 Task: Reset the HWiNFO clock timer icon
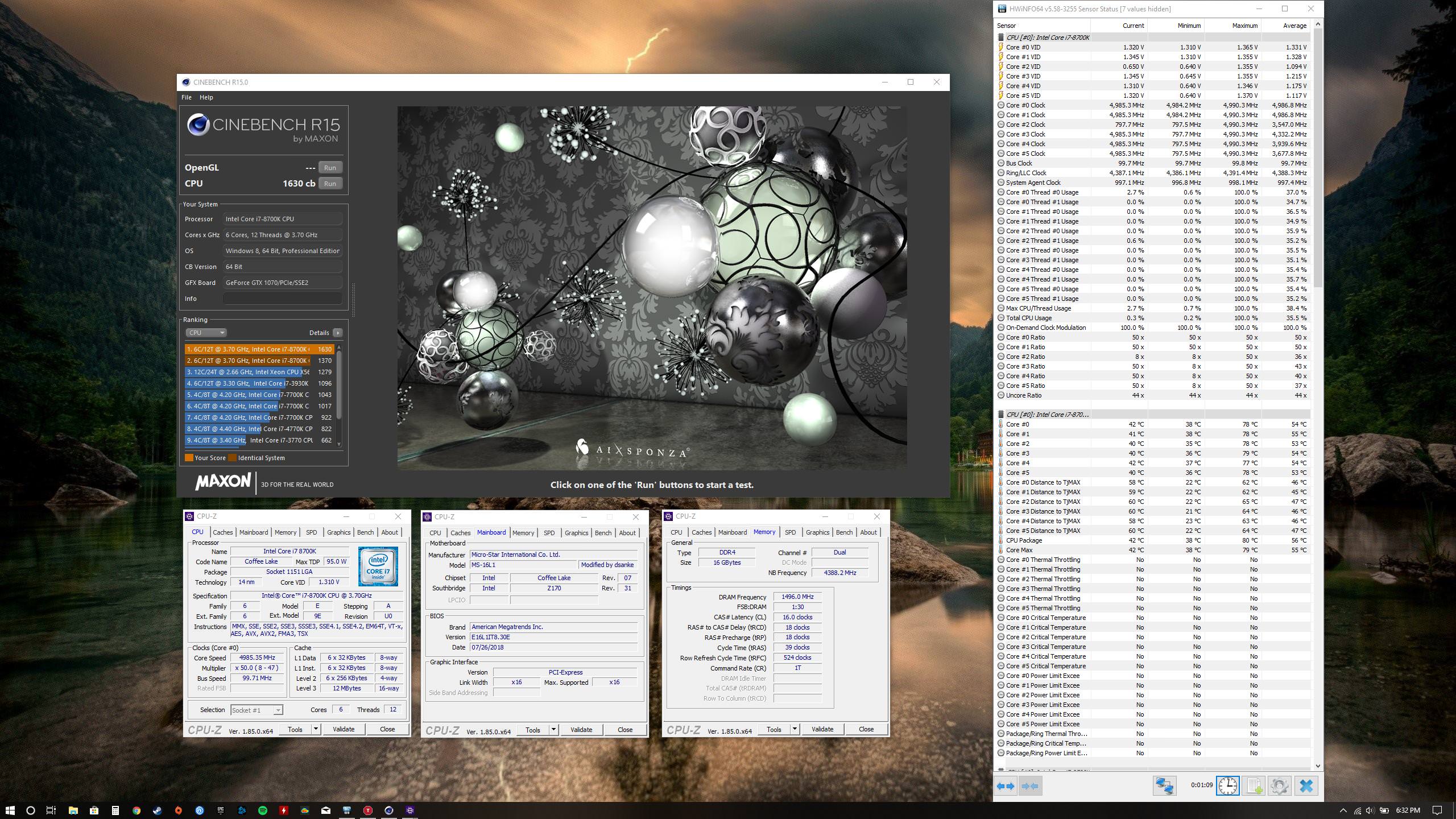tap(1227, 786)
